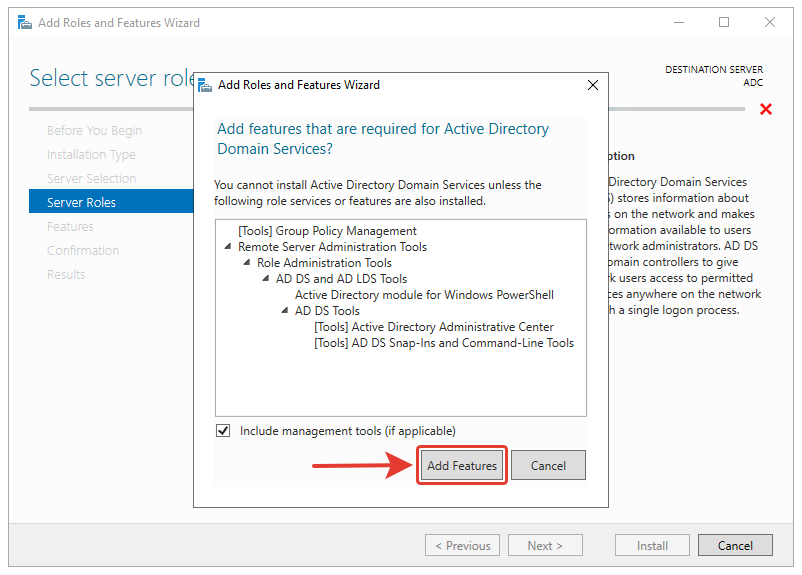Open the Server Roles wizard step
The width and height of the screenshot is (802, 575).
tap(81, 202)
